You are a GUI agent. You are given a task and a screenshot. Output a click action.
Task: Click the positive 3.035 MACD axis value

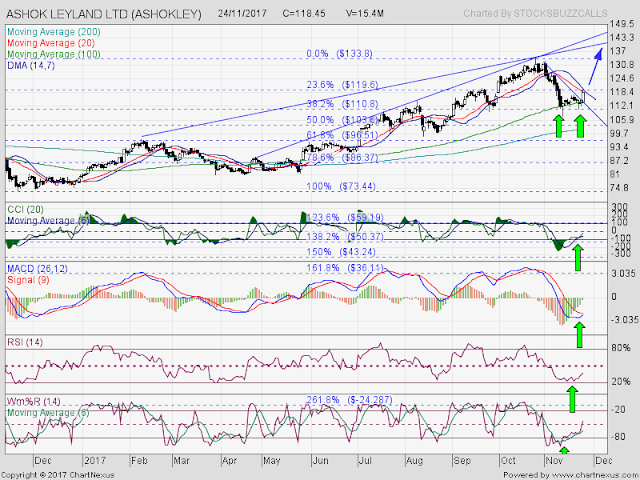coord(624,274)
